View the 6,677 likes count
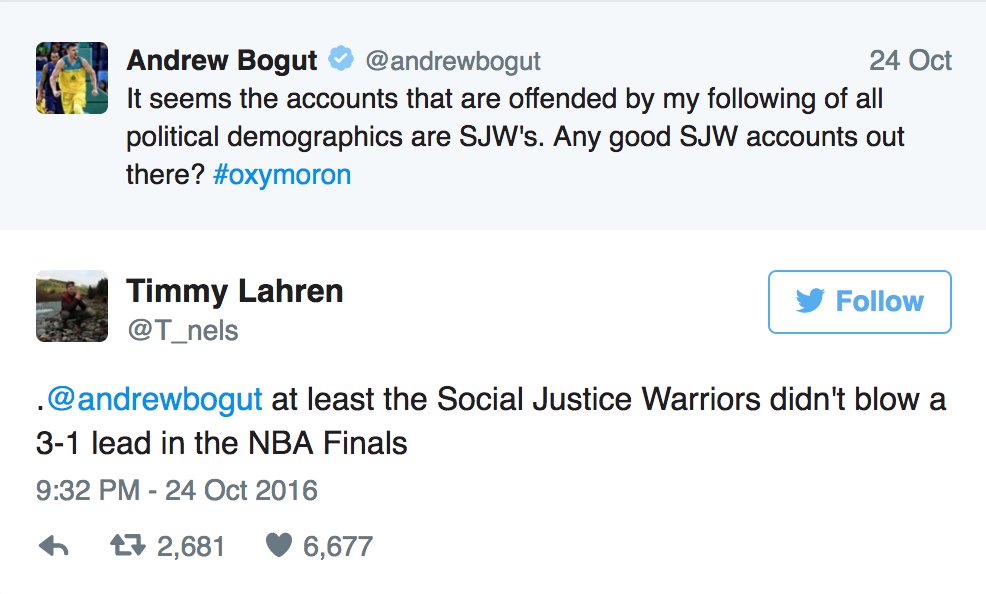986x594 pixels. pyautogui.click(x=337, y=547)
